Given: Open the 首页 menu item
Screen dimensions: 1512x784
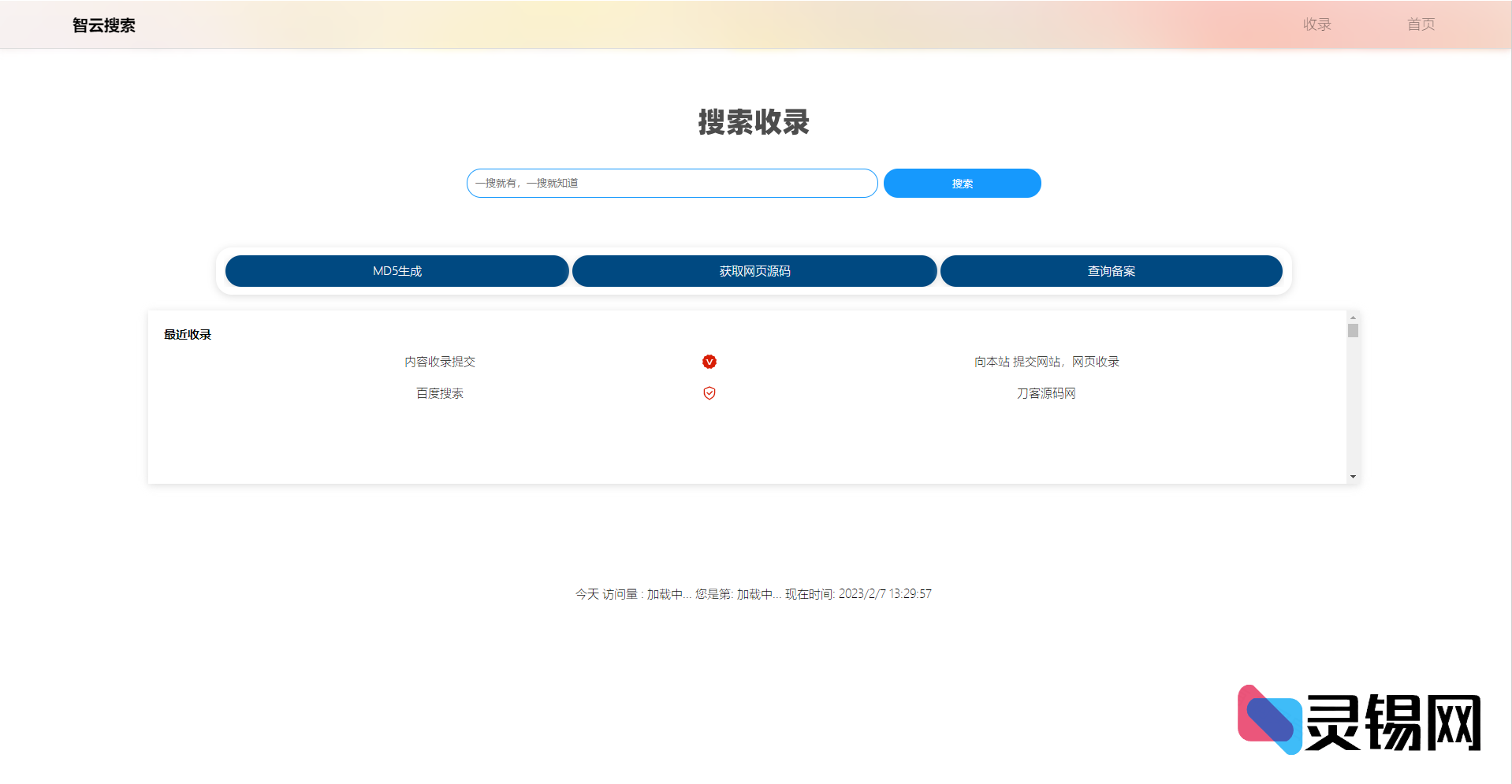Looking at the screenshot, I should pyautogui.click(x=1421, y=24).
